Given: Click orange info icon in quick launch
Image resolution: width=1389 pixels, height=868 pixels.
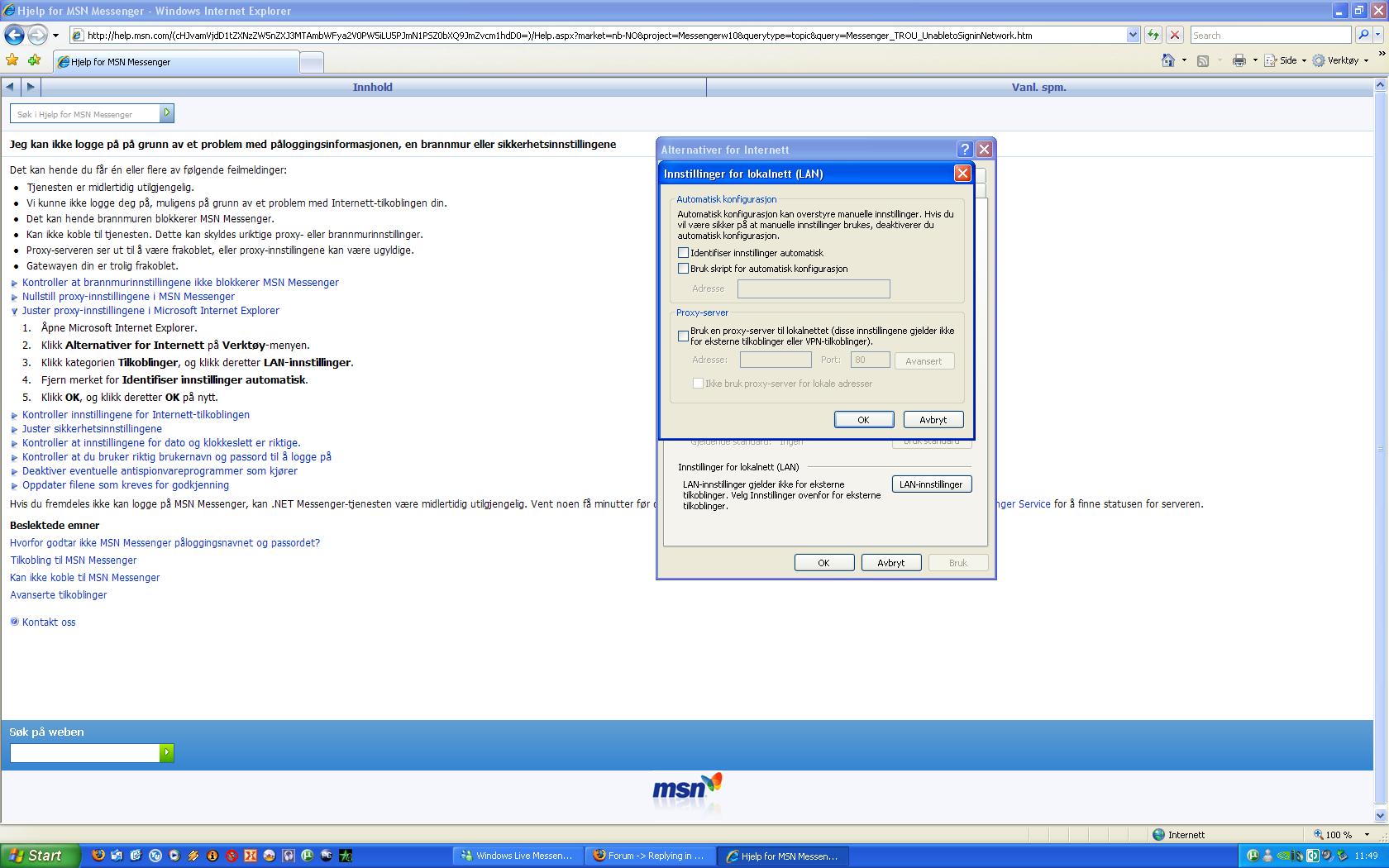Looking at the screenshot, I should point(212,856).
